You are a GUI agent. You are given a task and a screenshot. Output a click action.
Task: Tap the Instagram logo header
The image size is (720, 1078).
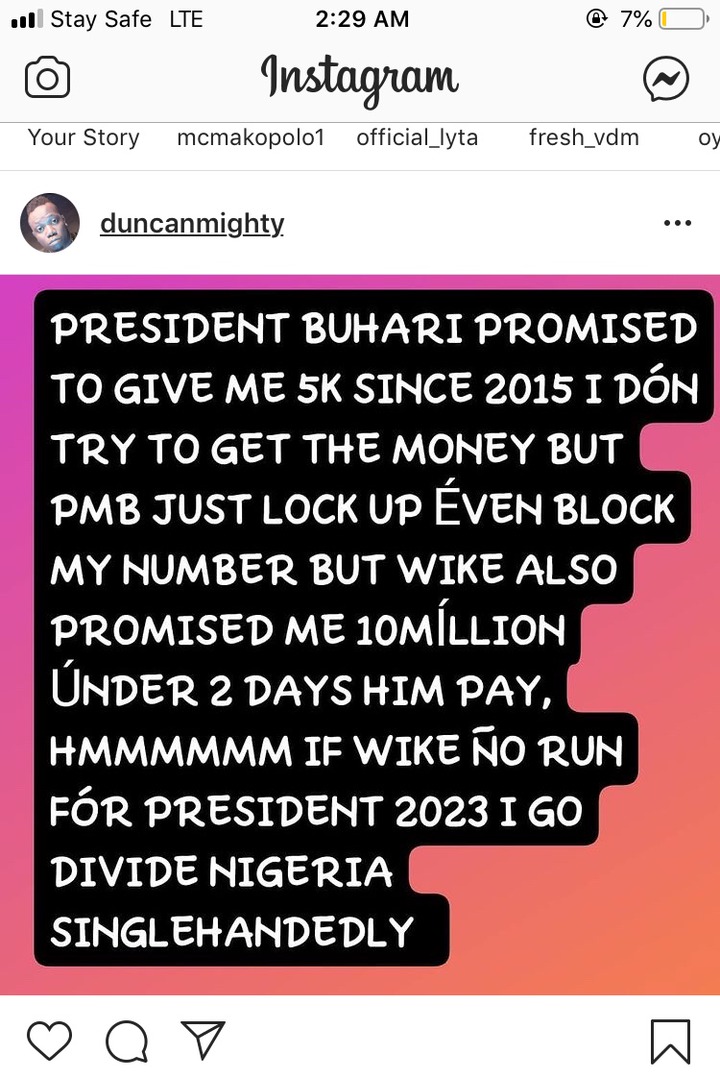tap(359, 79)
